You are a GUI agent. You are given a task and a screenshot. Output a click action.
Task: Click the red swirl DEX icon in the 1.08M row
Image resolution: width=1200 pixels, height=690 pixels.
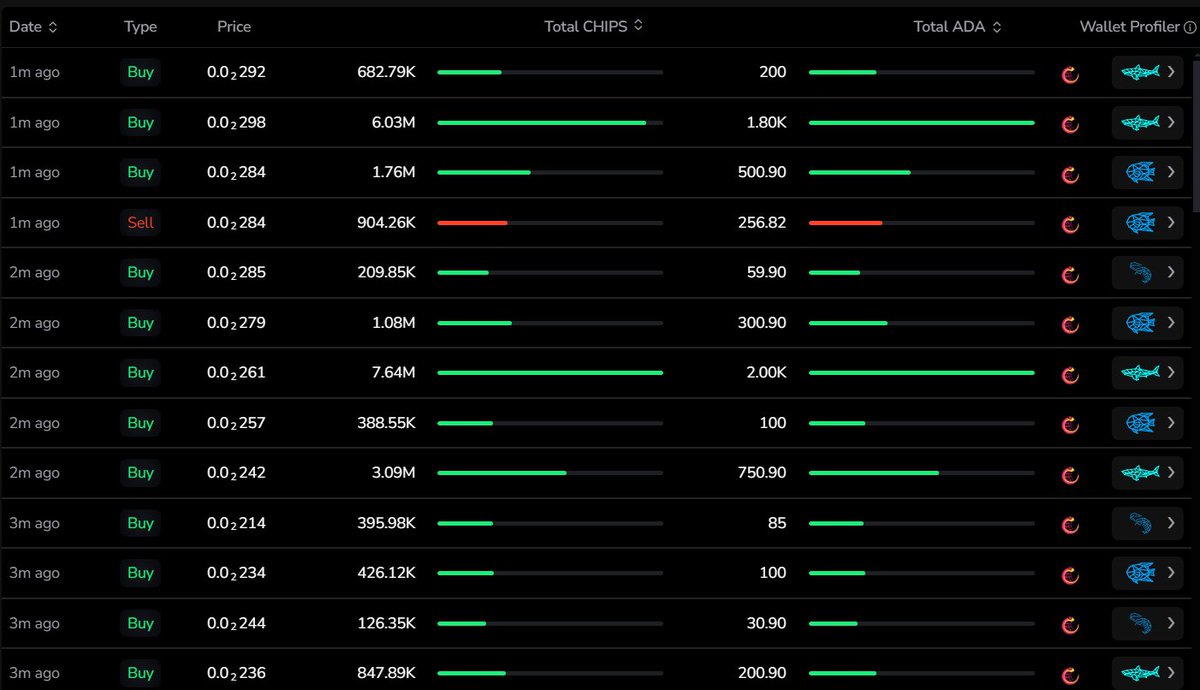(x=1070, y=323)
